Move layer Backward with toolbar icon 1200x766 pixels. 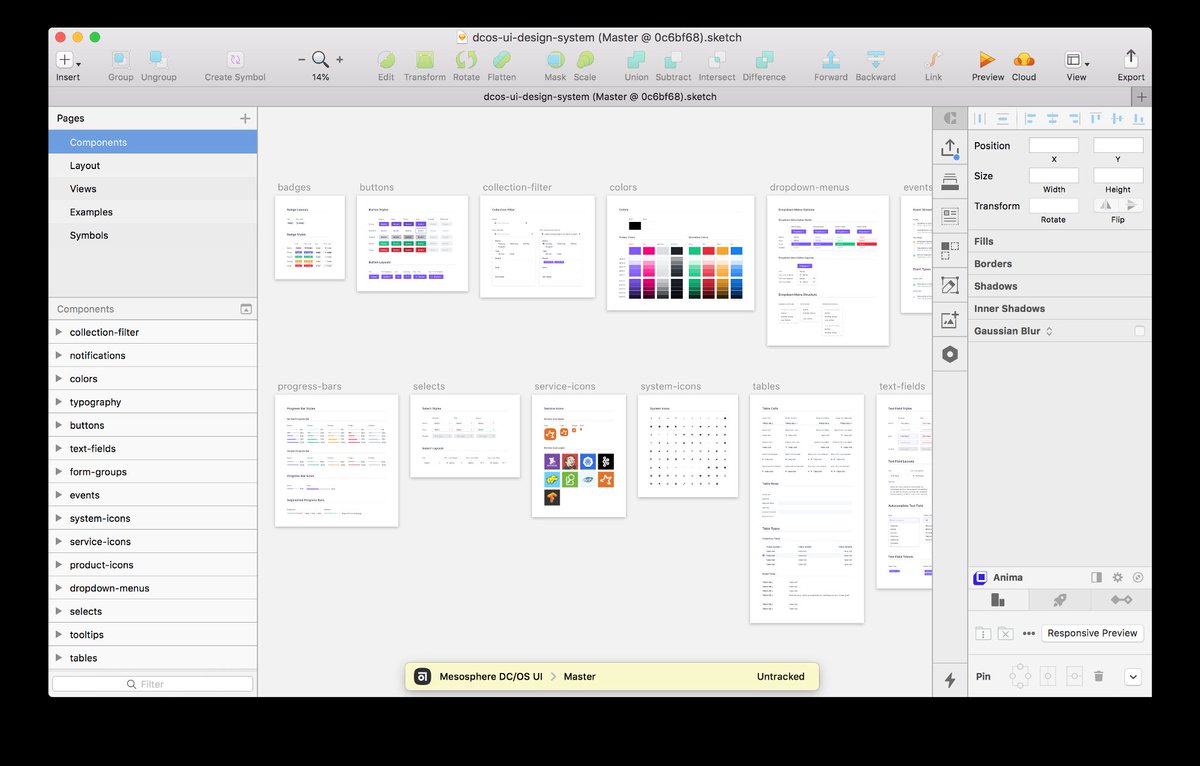(875, 60)
